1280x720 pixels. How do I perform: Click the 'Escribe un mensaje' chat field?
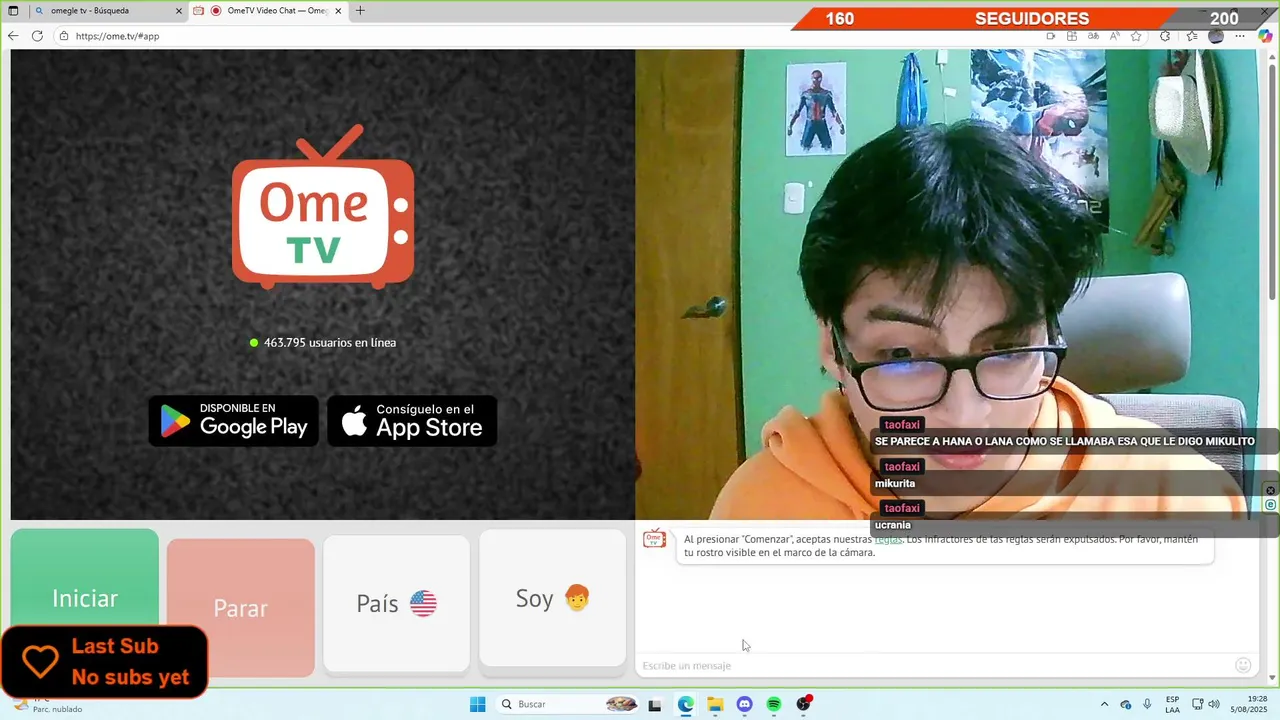coord(935,665)
